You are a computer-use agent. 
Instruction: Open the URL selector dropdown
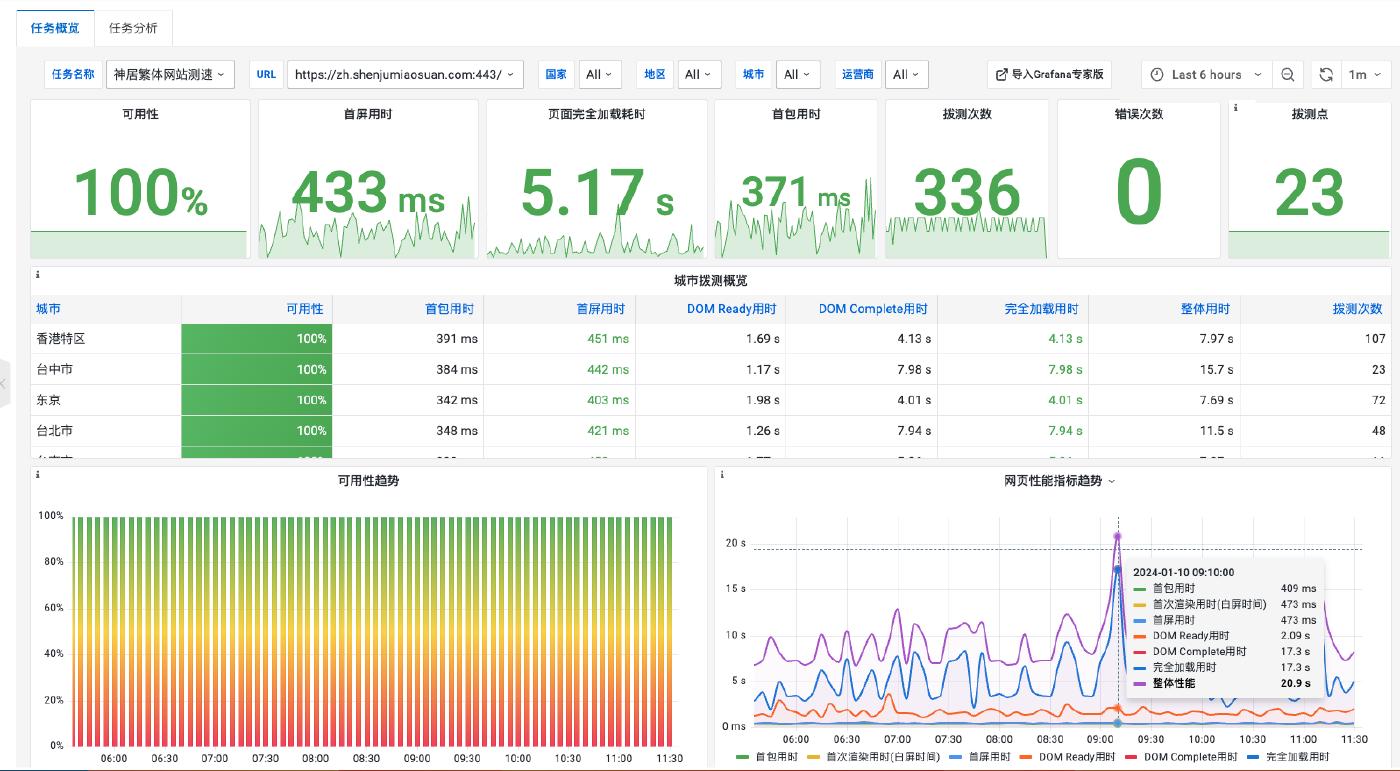pyautogui.click(x=404, y=75)
